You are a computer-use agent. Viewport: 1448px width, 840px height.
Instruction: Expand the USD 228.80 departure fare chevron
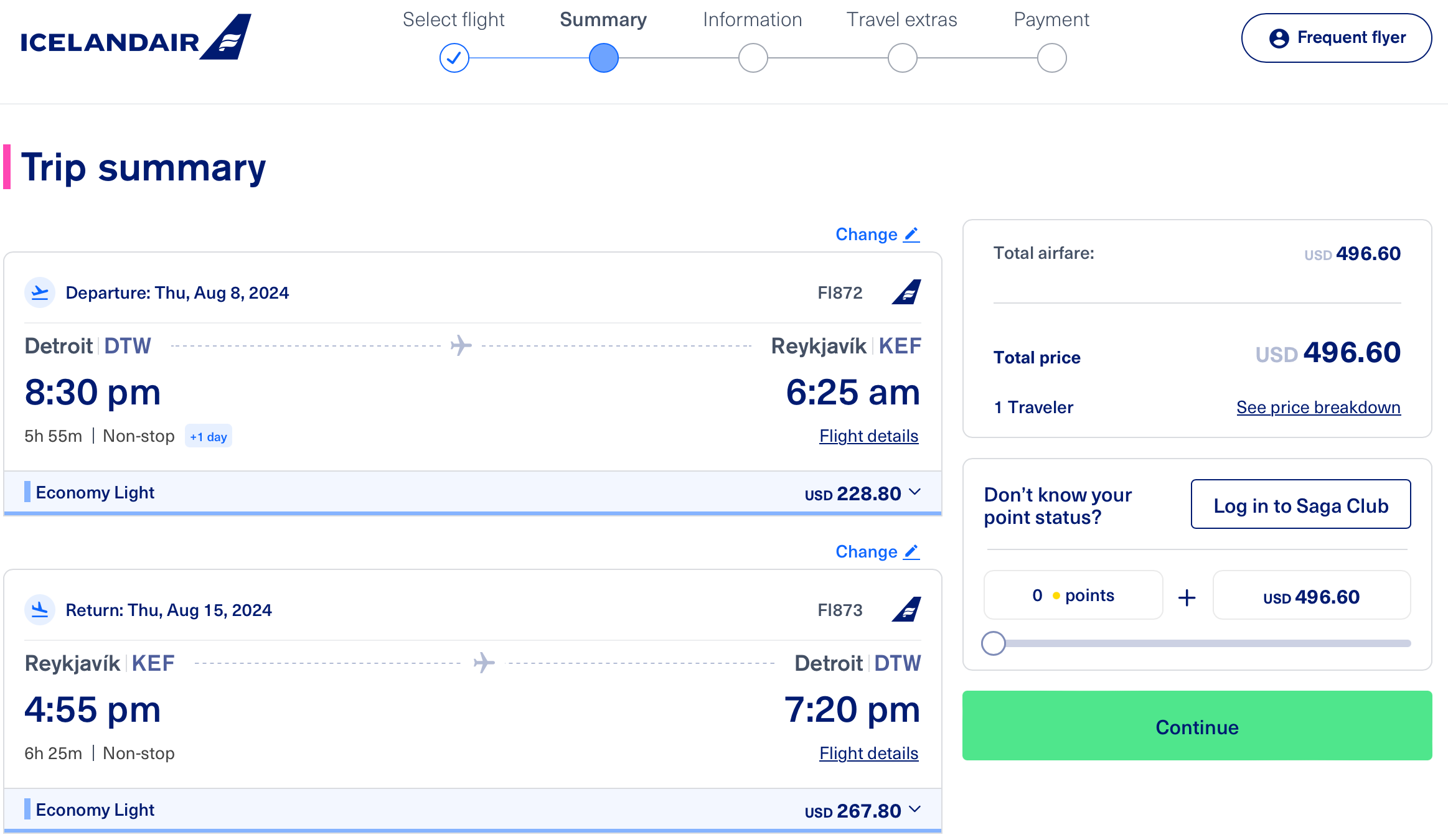tap(914, 492)
